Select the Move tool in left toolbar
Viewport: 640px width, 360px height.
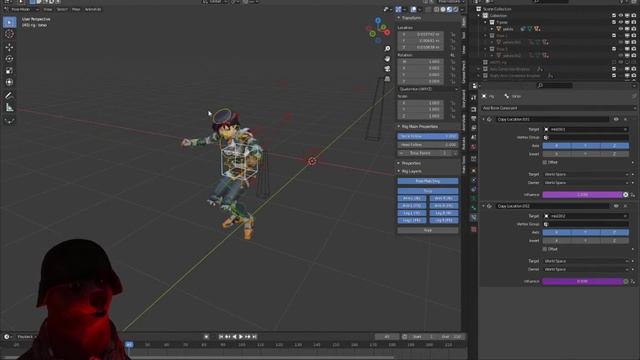[x=9, y=47]
